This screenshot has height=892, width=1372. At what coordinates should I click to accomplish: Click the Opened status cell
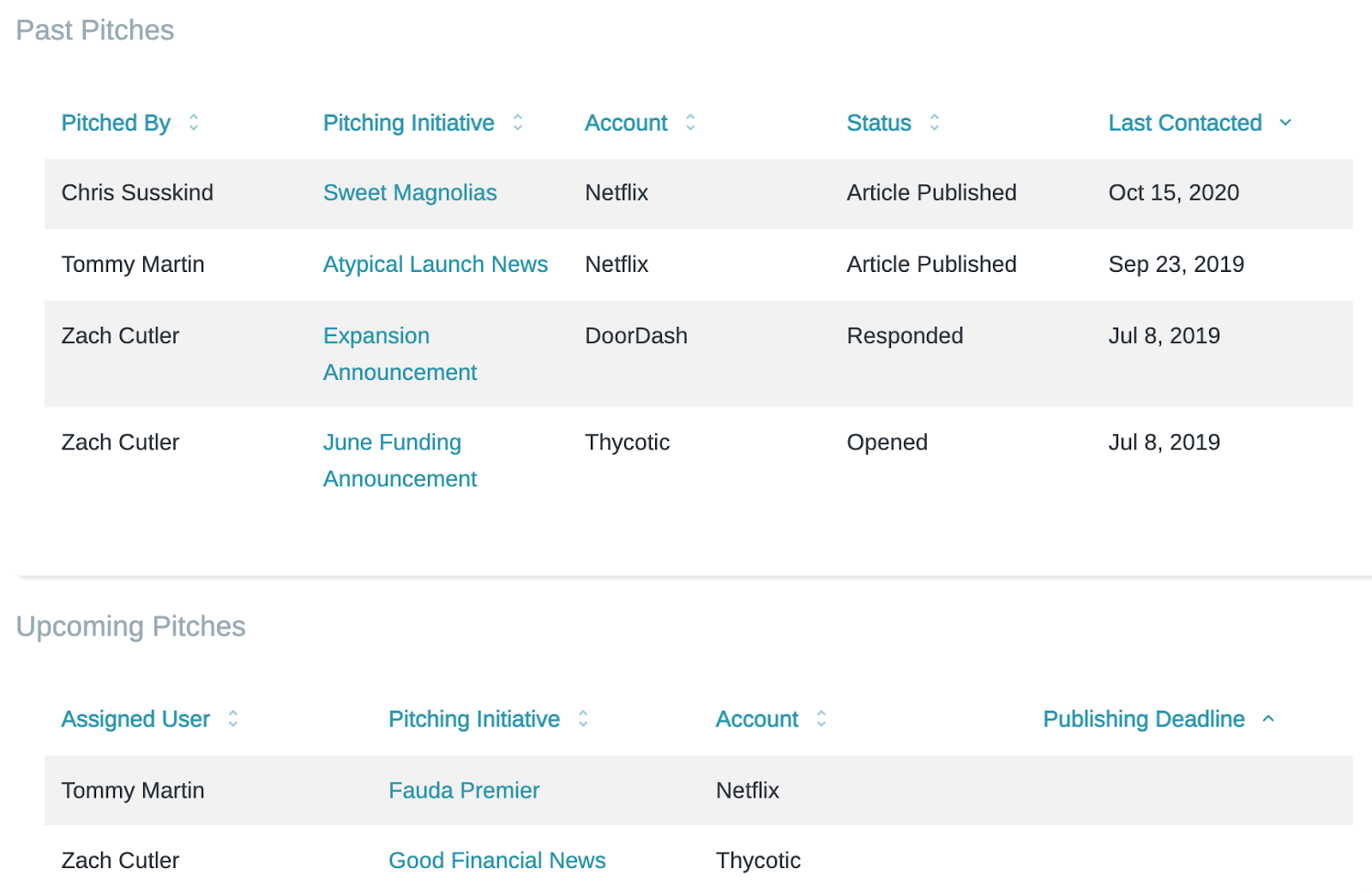click(888, 442)
